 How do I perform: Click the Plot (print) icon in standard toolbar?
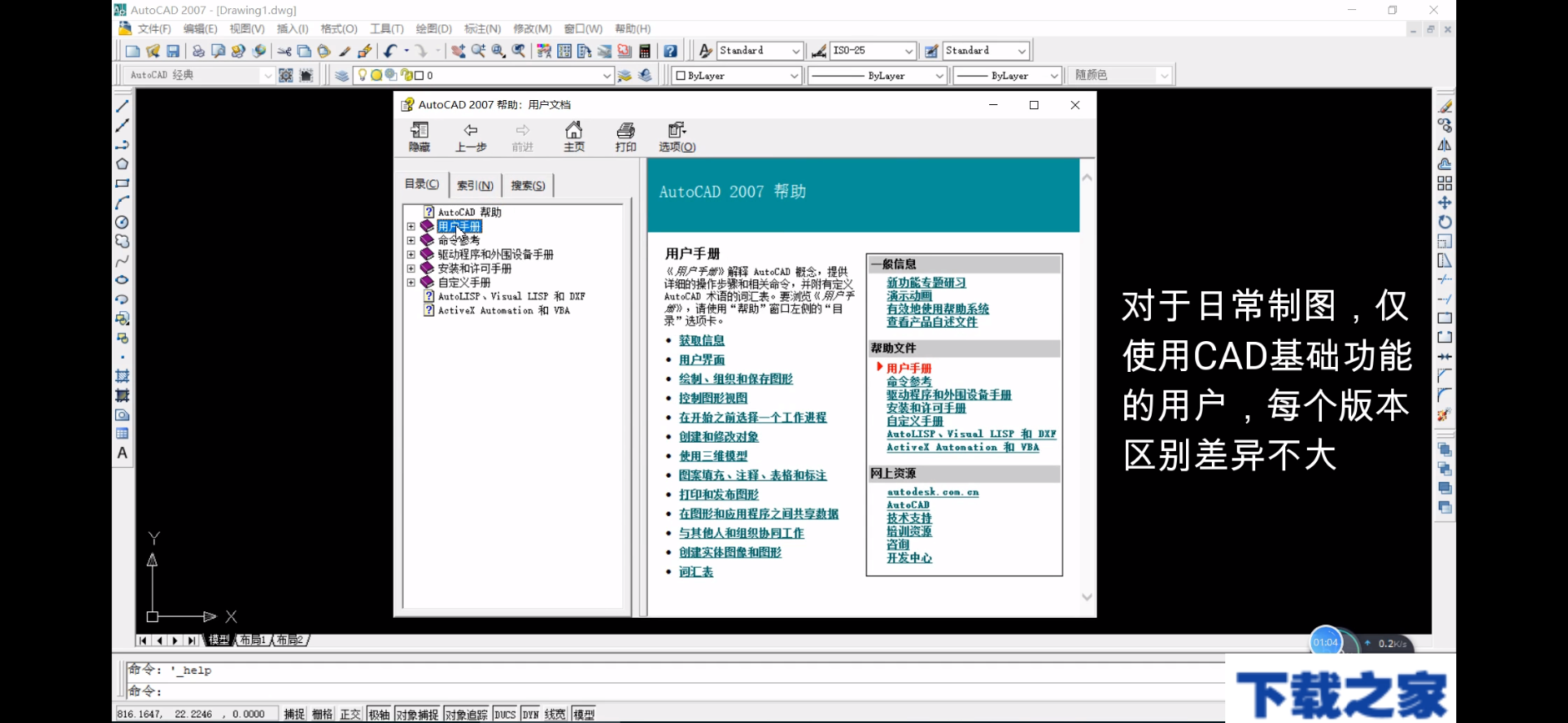point(199,51)
